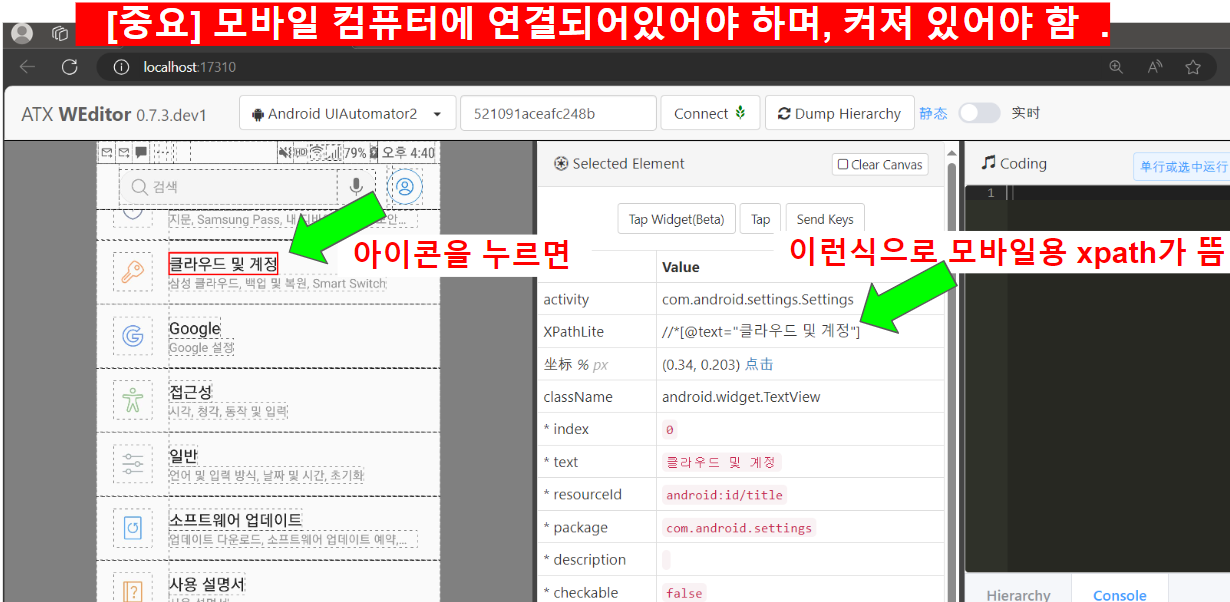Screen dimensions: 1230x602
Task: Select the Google title in phone screen
Action: (x=194, y=328)
